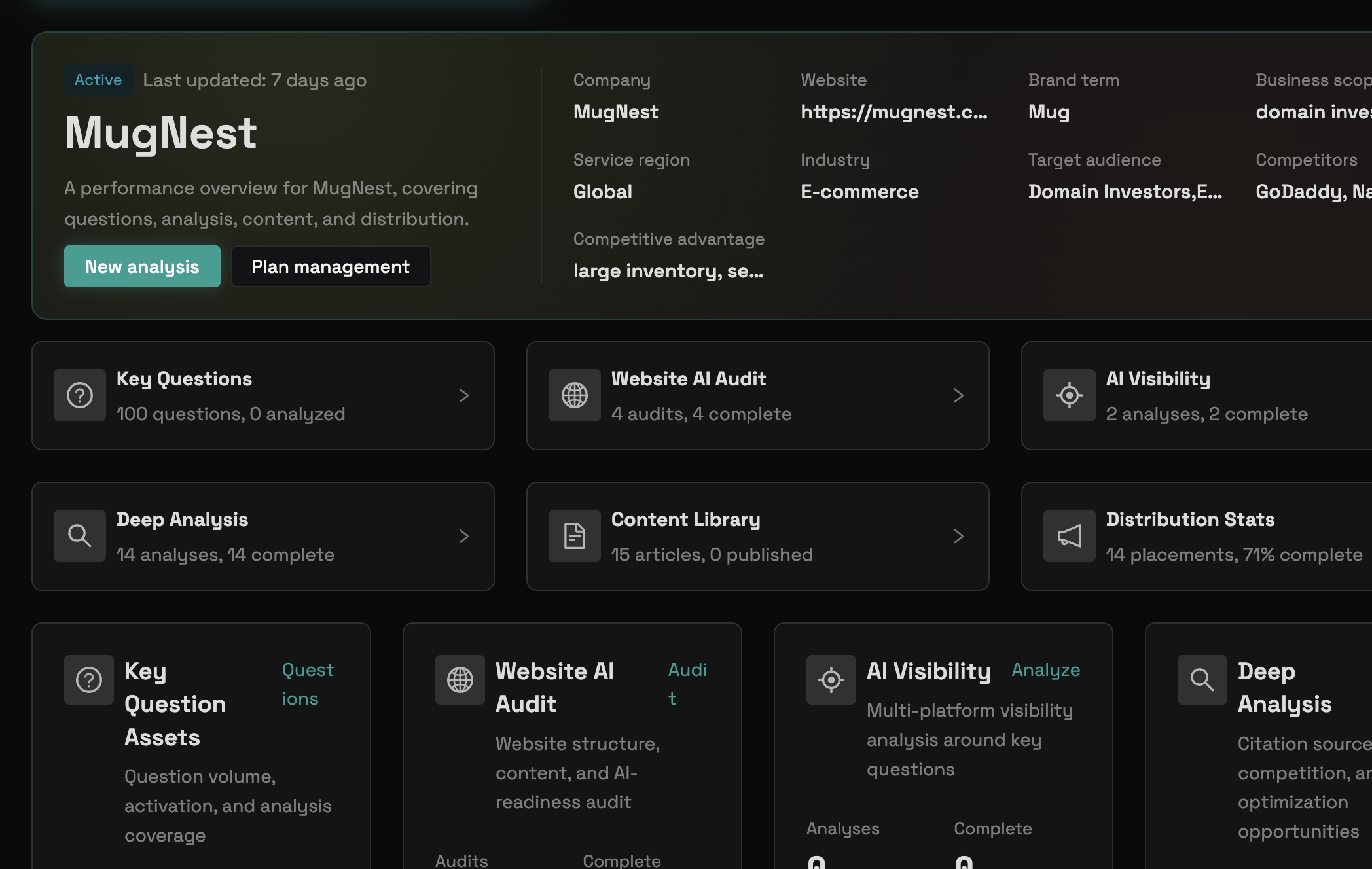Click website URL https://mugnest.c...
This screenshot has width=1372, height=869.
tap(894, 112)
